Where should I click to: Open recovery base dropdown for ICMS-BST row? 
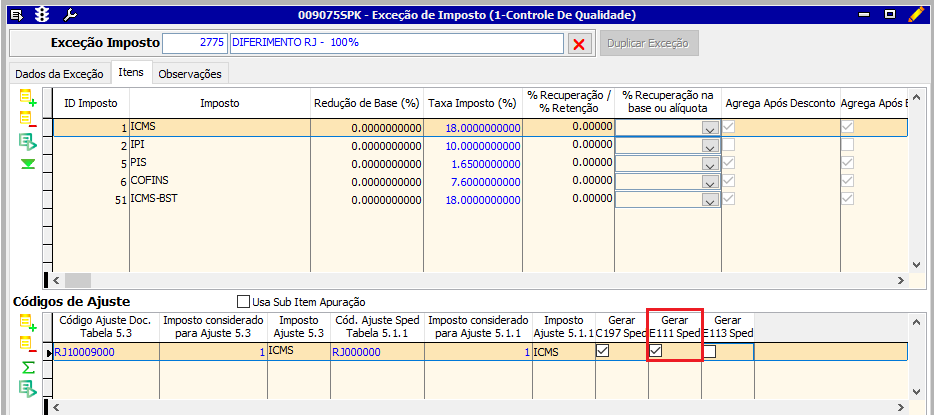[x=710, y=200]
